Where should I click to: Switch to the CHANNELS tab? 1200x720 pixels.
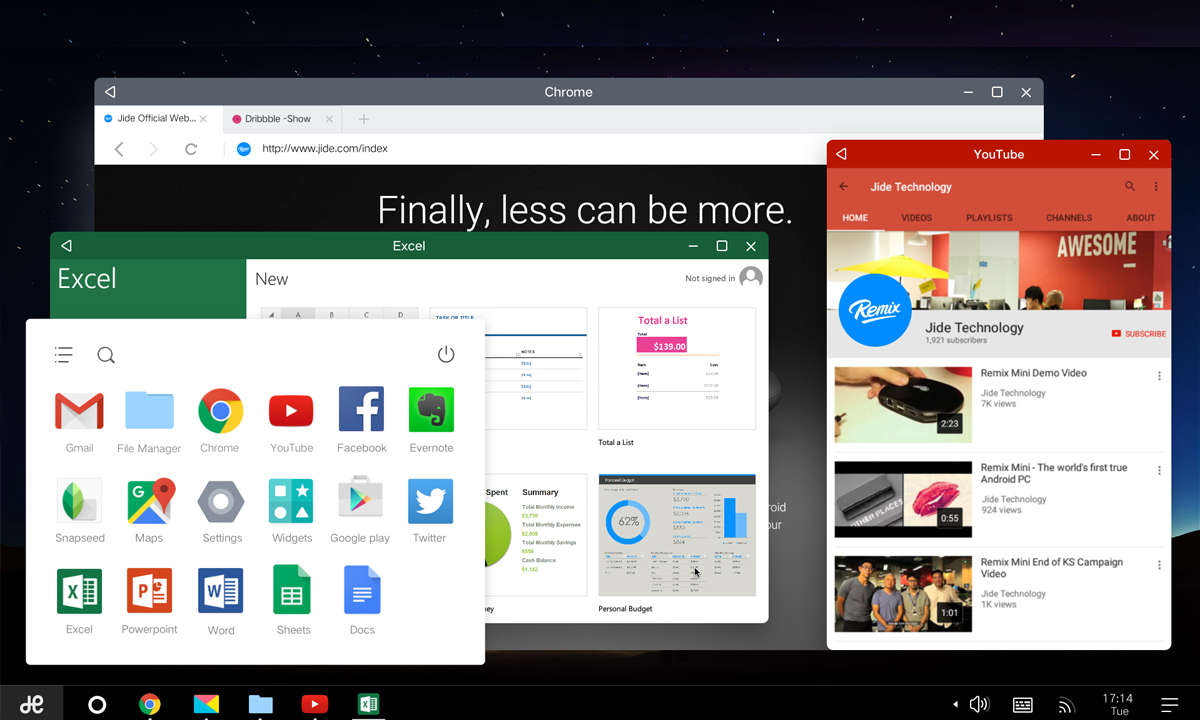click(1069, 218)
